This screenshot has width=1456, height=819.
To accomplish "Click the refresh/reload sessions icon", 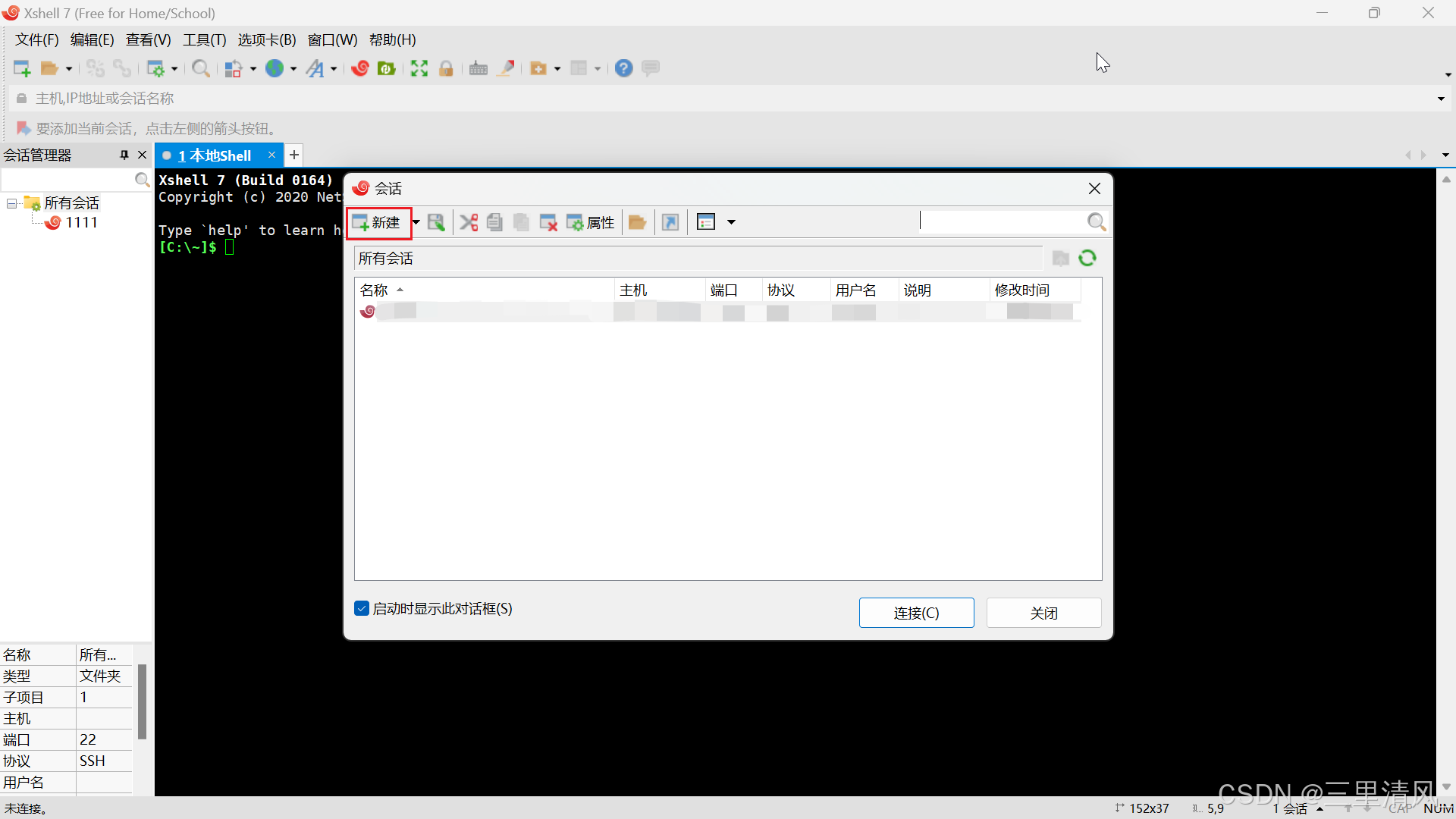I will coord(1088,258).
